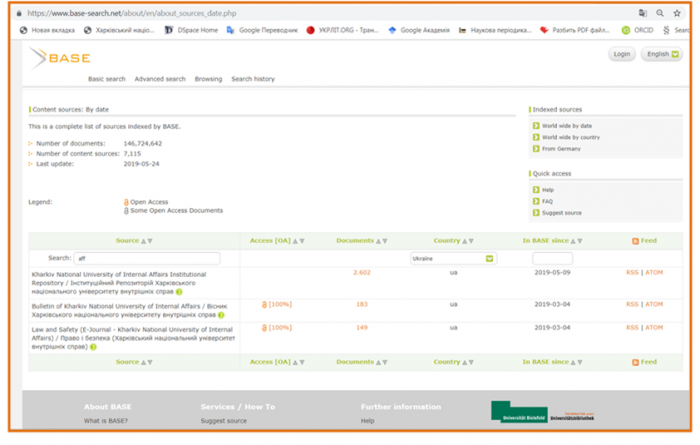Click the Suggest source quick access link
Screen dimensions: 700x445
tap(561, 213)
